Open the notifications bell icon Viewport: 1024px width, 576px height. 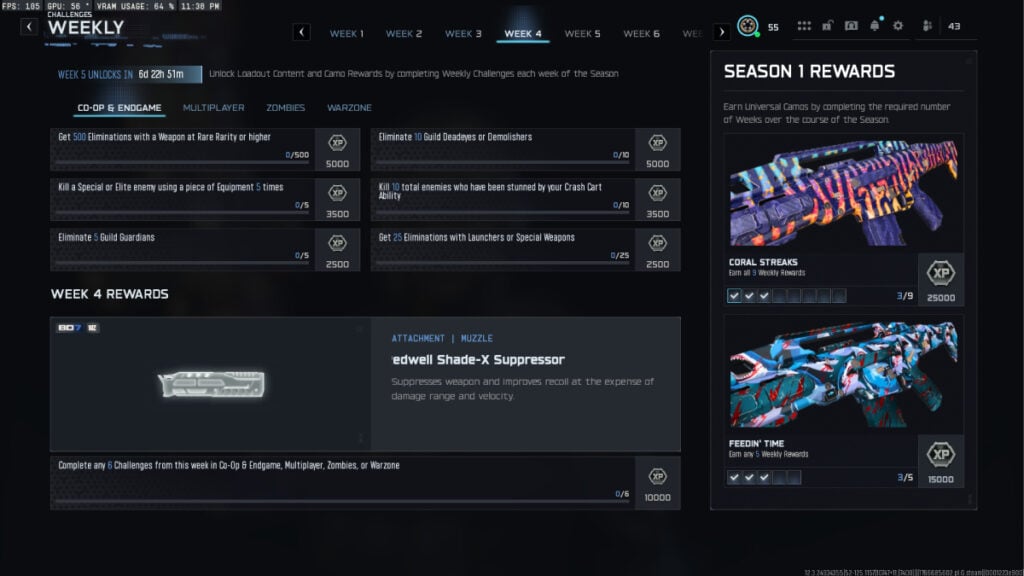tap(875, 27)
